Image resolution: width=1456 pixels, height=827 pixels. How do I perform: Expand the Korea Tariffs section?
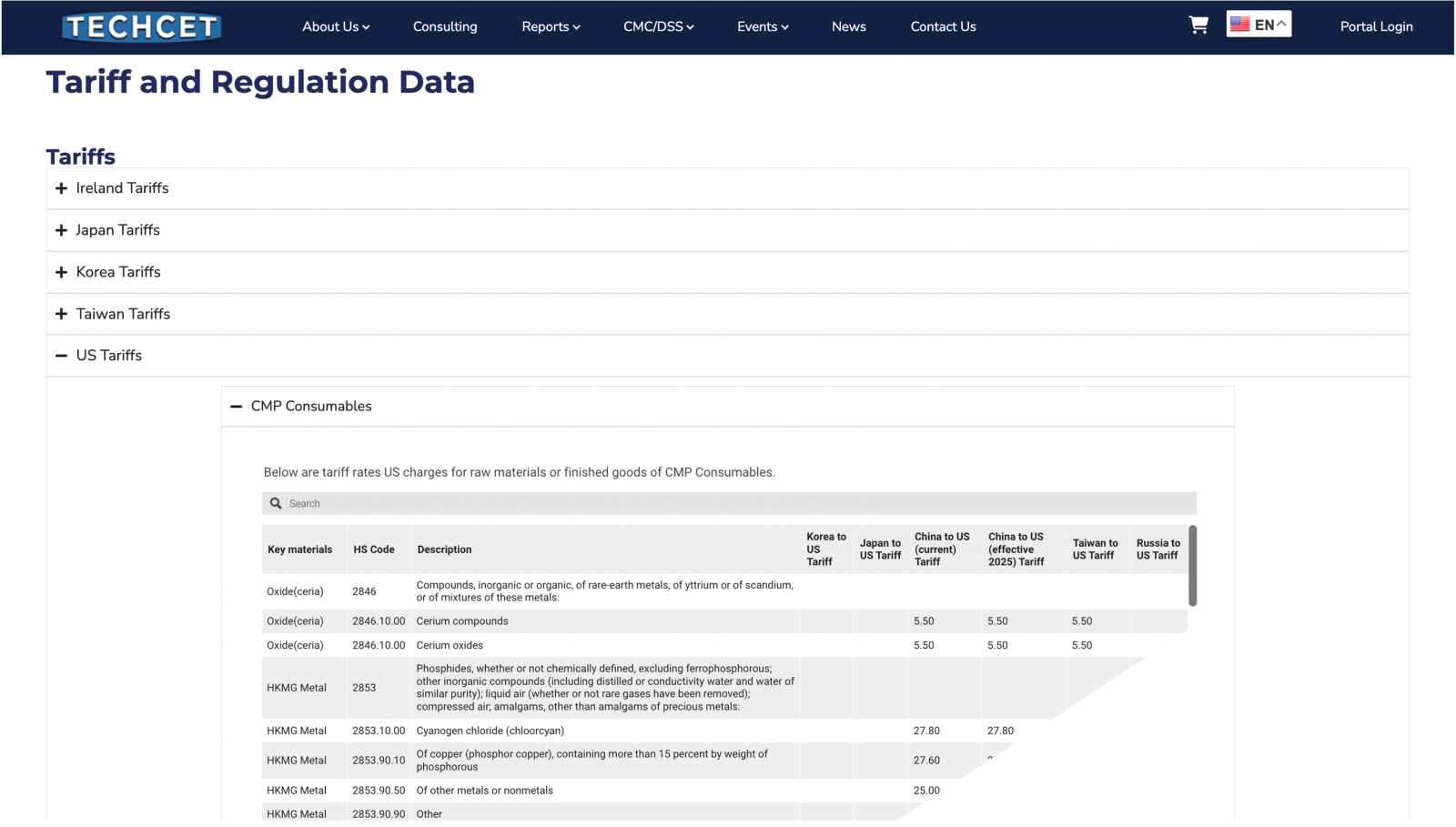pyautogui.click(x=118, y=272)
